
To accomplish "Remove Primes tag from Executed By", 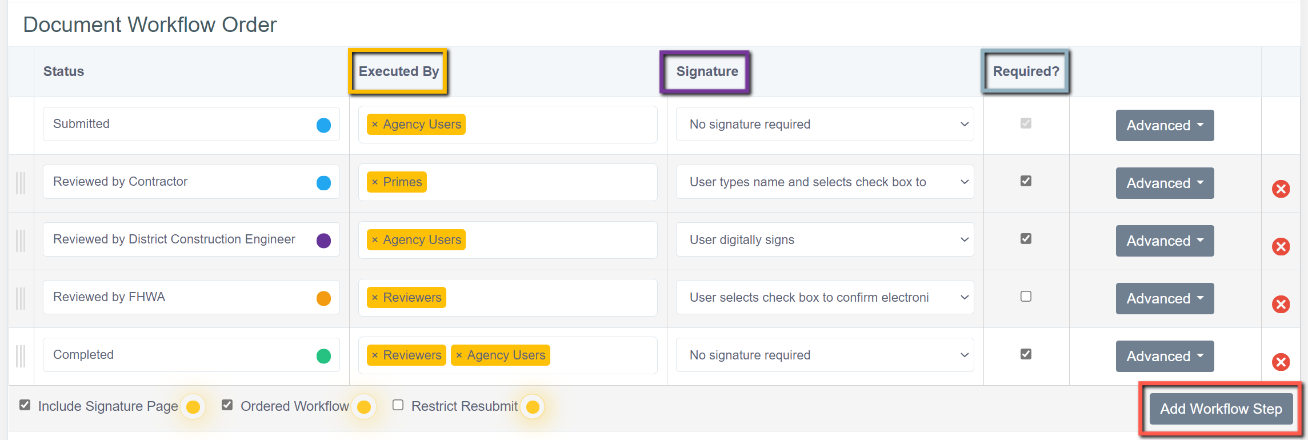I will [375, 182].
